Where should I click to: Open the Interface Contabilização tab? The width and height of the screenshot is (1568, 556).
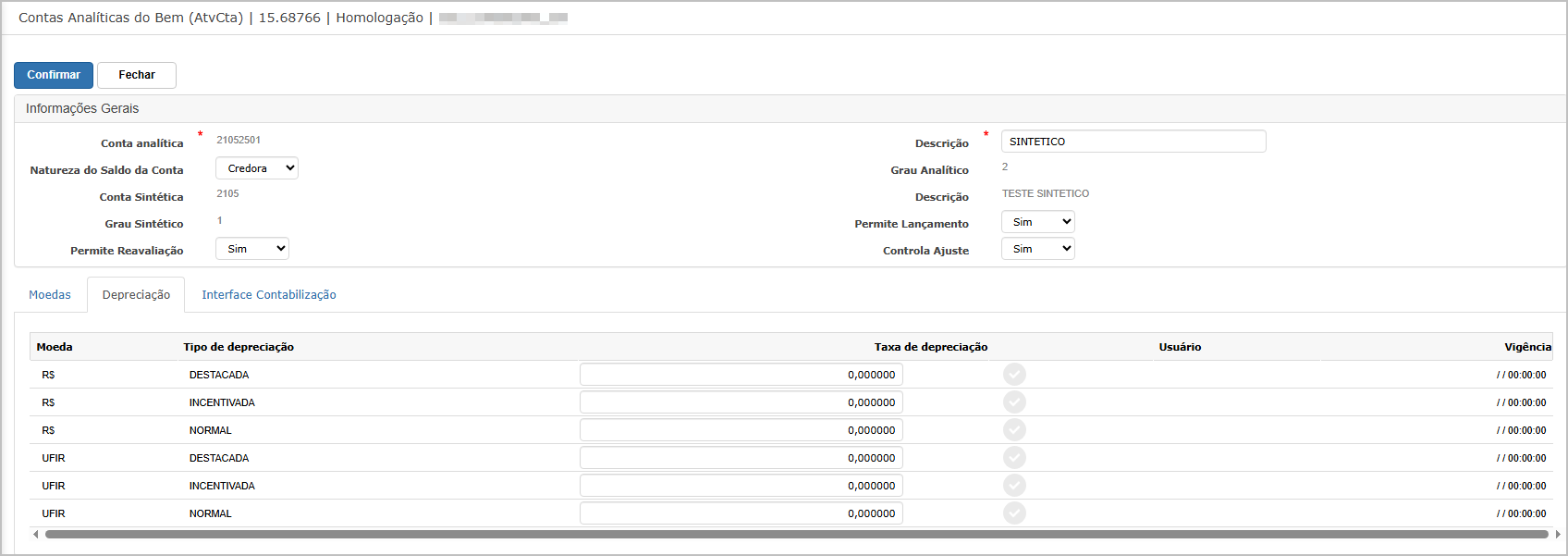[x=269, y=295]
